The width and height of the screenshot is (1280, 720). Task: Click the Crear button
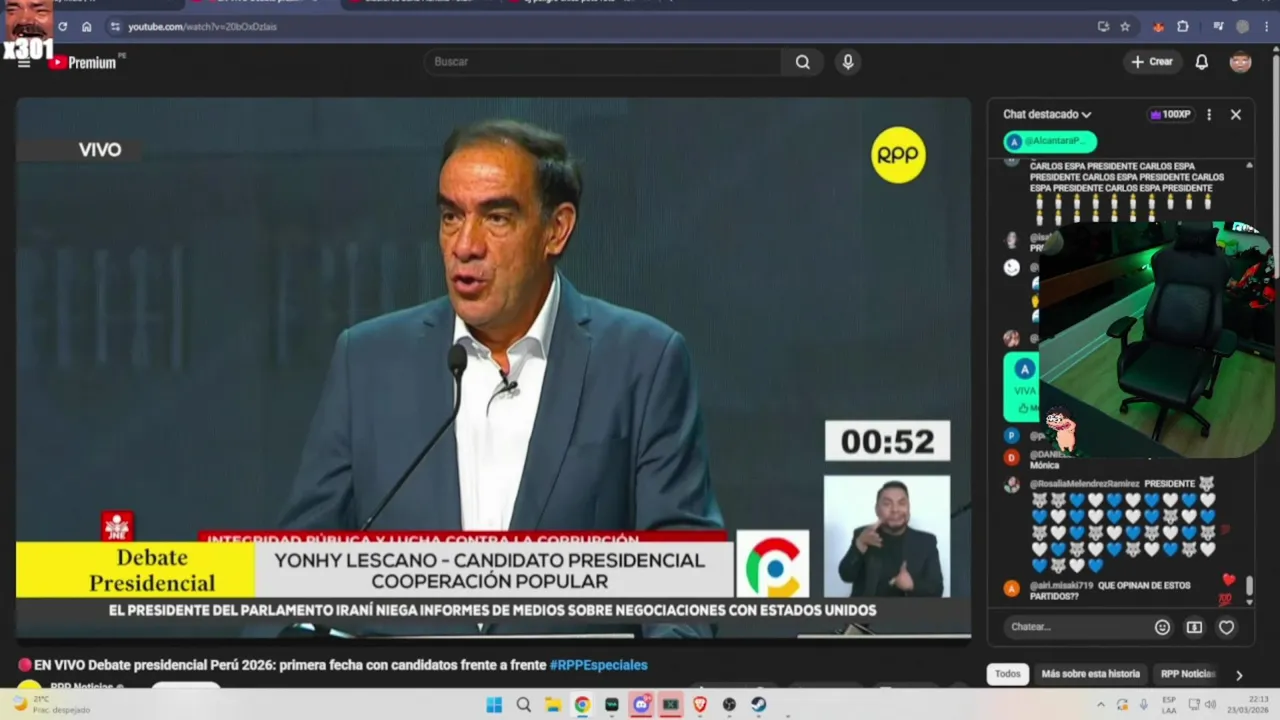[x=1151, y=62]
